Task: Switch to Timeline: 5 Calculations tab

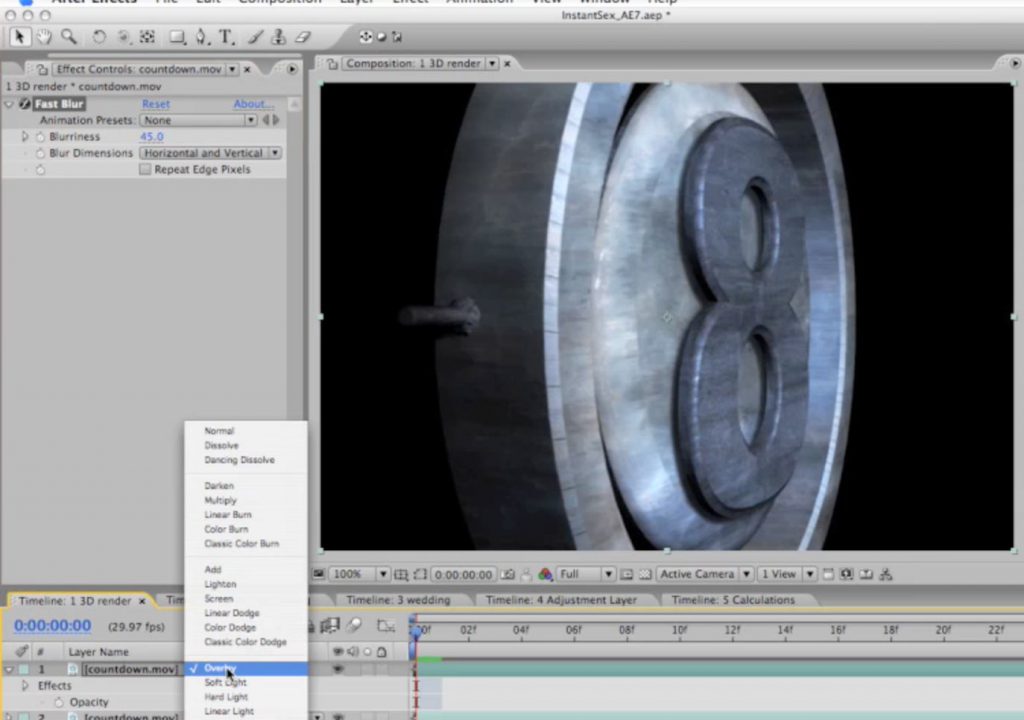Action: (733, 600)
